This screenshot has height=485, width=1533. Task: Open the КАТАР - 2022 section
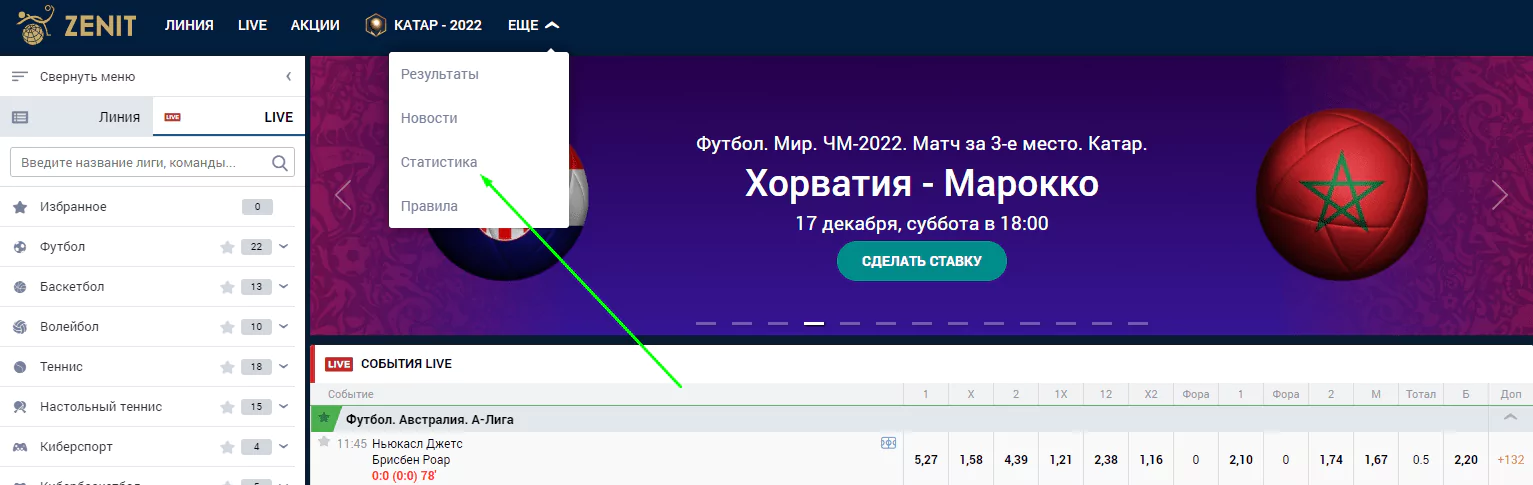424,25
